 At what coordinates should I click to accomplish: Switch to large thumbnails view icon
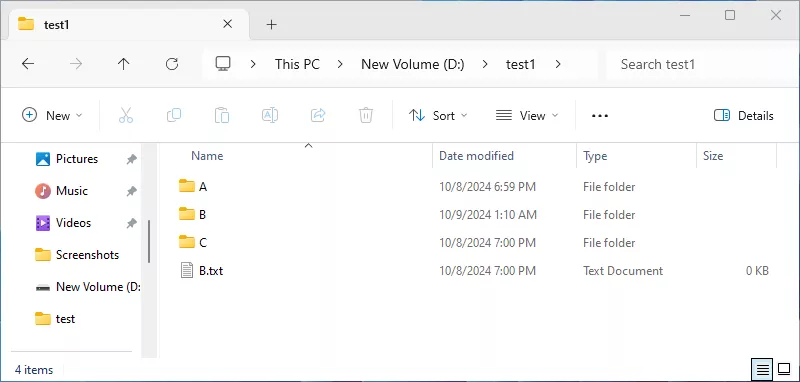click(784, 369)
